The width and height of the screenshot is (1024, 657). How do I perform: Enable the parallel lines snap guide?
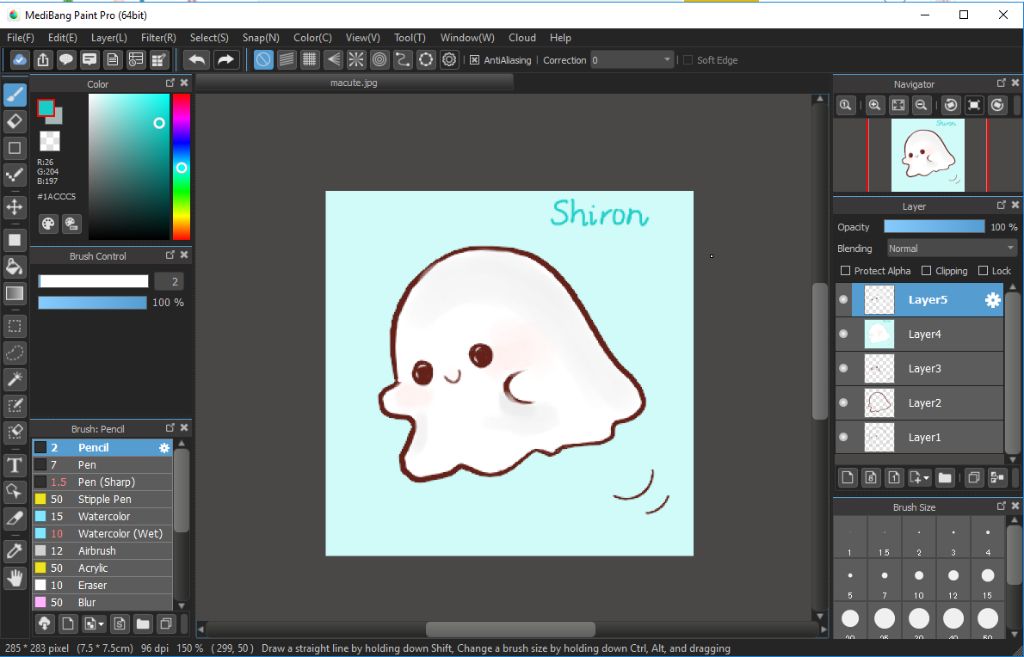[x=287, y=60]
